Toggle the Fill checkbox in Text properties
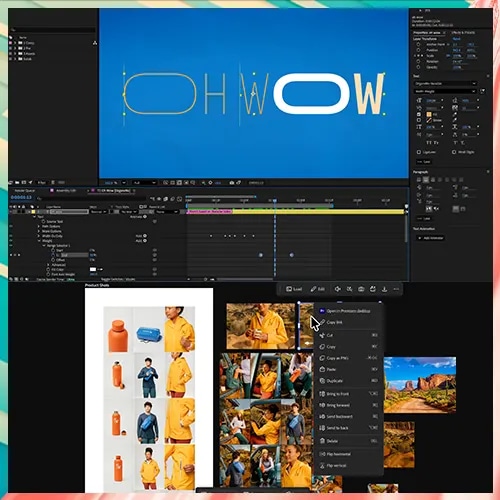Image resolution: width=500 pixels, height=500 pixels. 419,114
